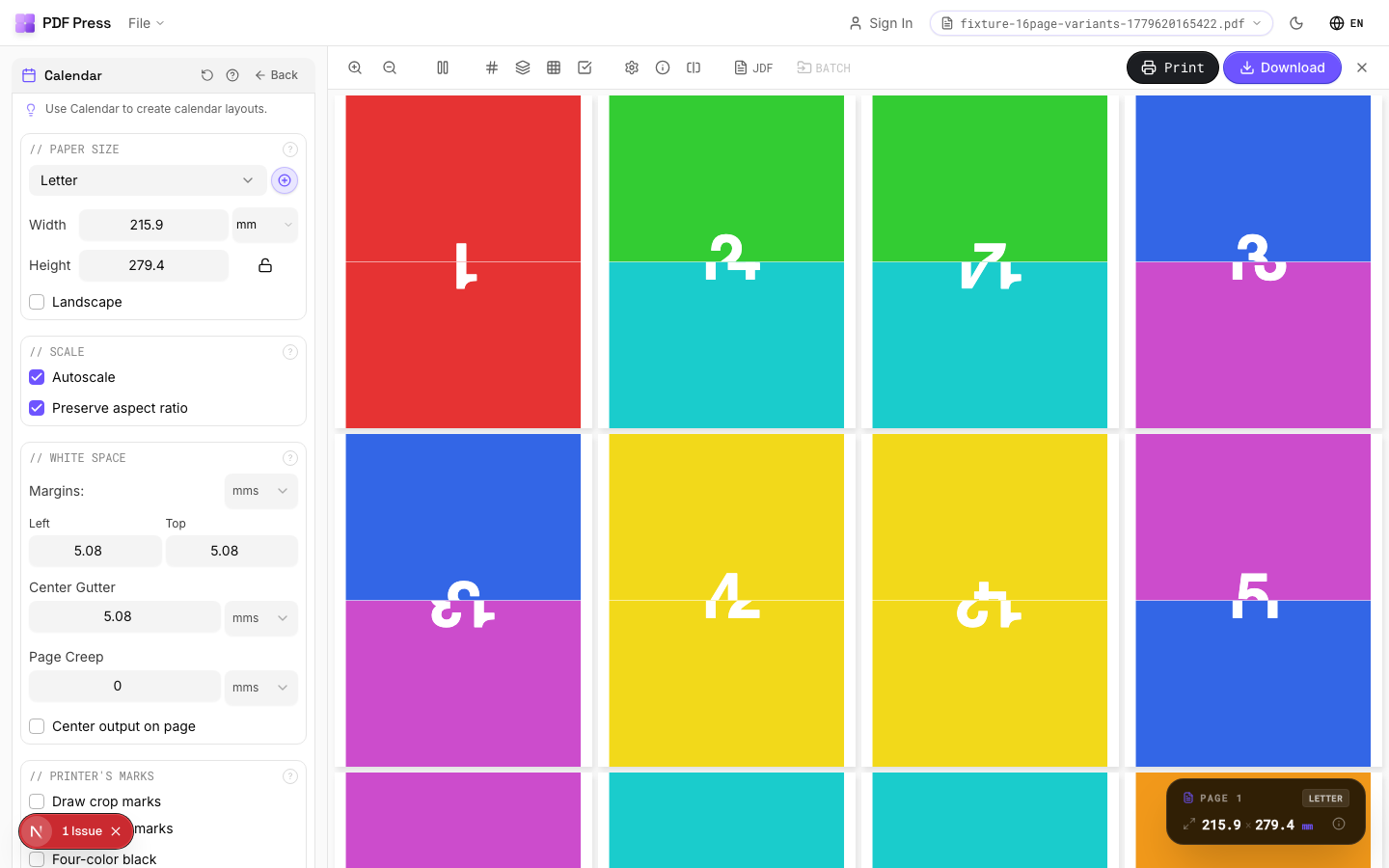Click the Center Gutter value field
Image resolution: width=1389 pixels, height=868 pixels.
(x=124, y=616)
